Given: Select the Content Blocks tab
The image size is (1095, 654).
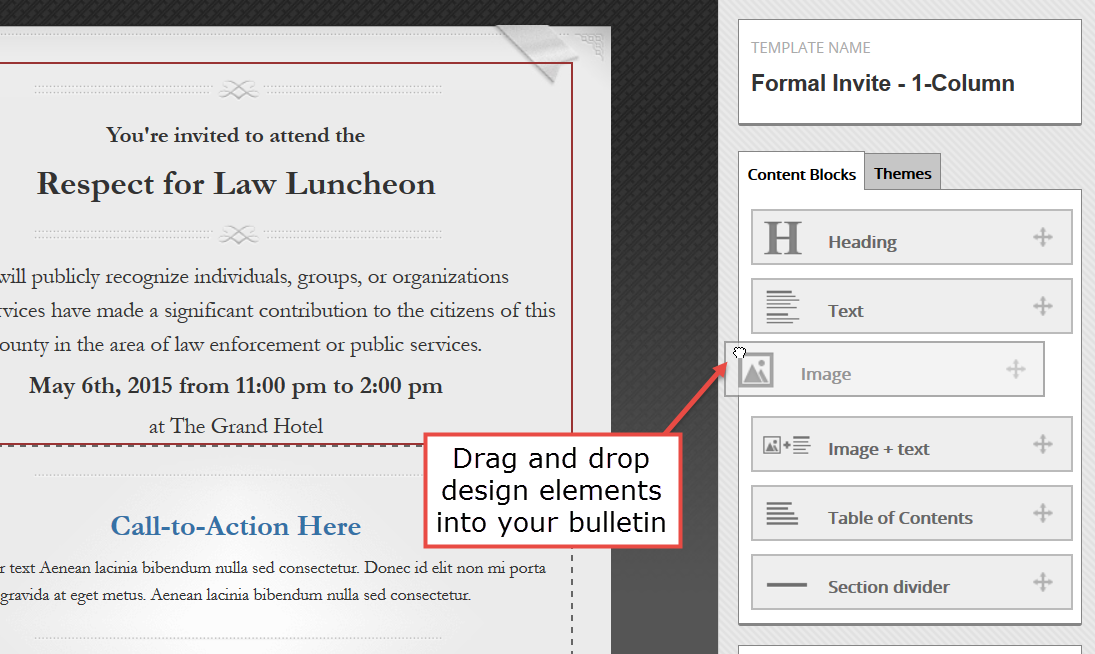Looking at the screenshot, I should pos(801,174).
